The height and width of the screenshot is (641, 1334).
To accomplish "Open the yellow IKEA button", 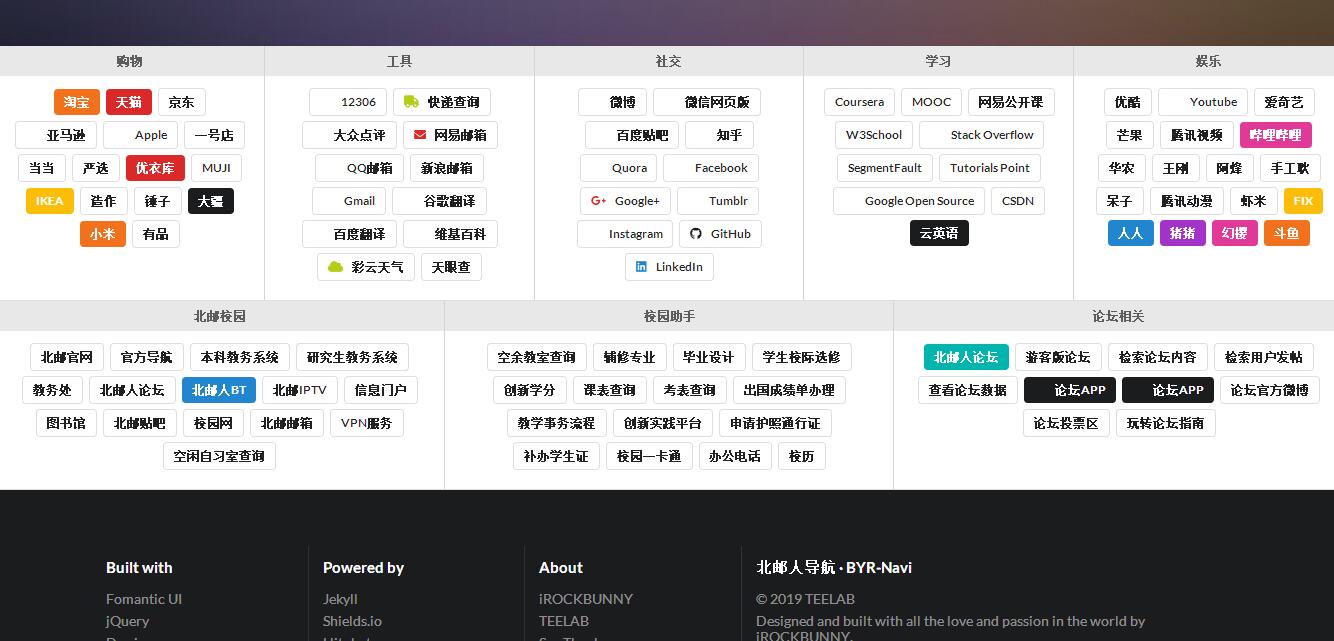I will click(x=50, y=201).
